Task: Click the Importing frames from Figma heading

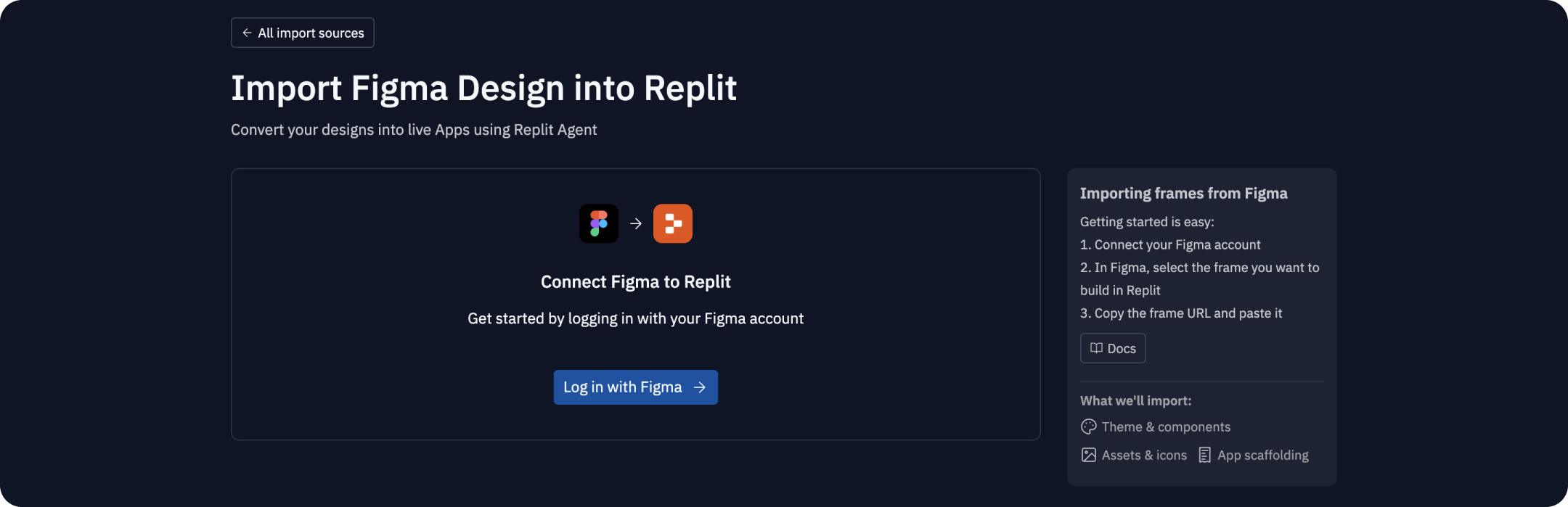Action: pos(1183,193)
